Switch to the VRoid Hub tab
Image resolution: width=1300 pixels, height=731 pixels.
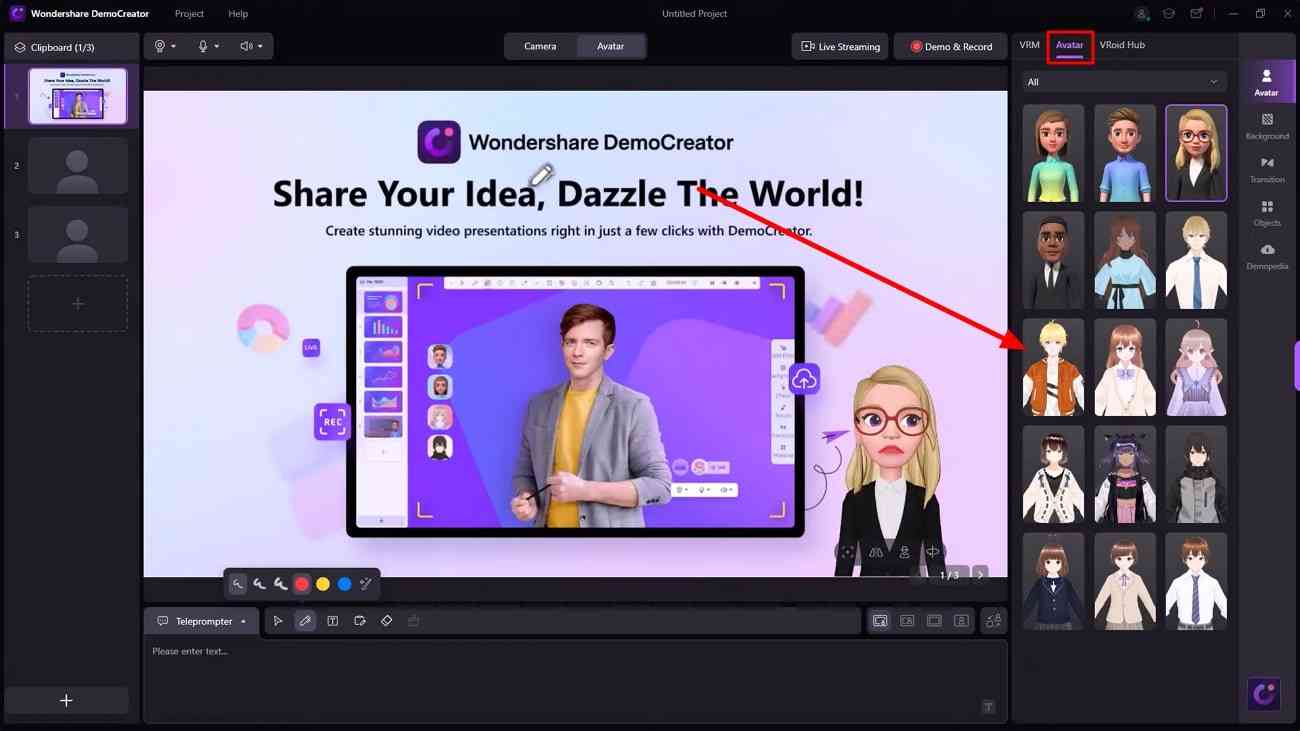(1122, 45)
